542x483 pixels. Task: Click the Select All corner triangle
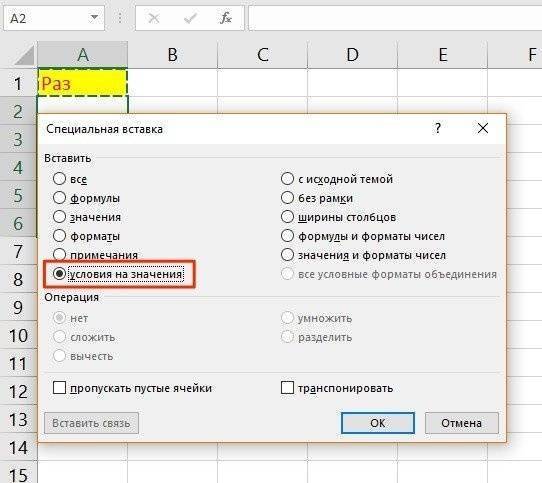(x=24, y=55)
